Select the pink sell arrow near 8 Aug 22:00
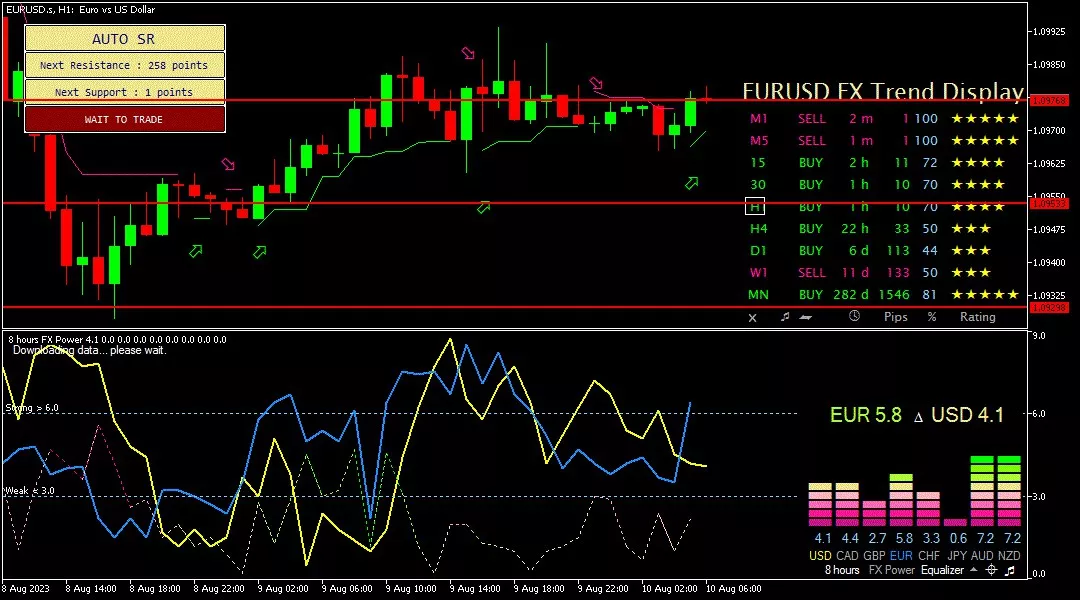 [x=228, y=164]
